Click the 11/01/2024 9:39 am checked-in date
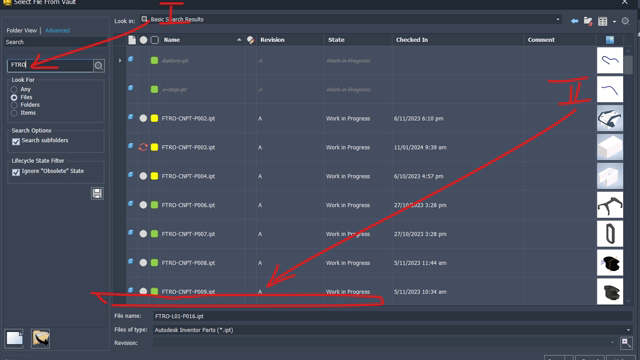Viewport: 640px width, 360px height. (x=420, y=147)
